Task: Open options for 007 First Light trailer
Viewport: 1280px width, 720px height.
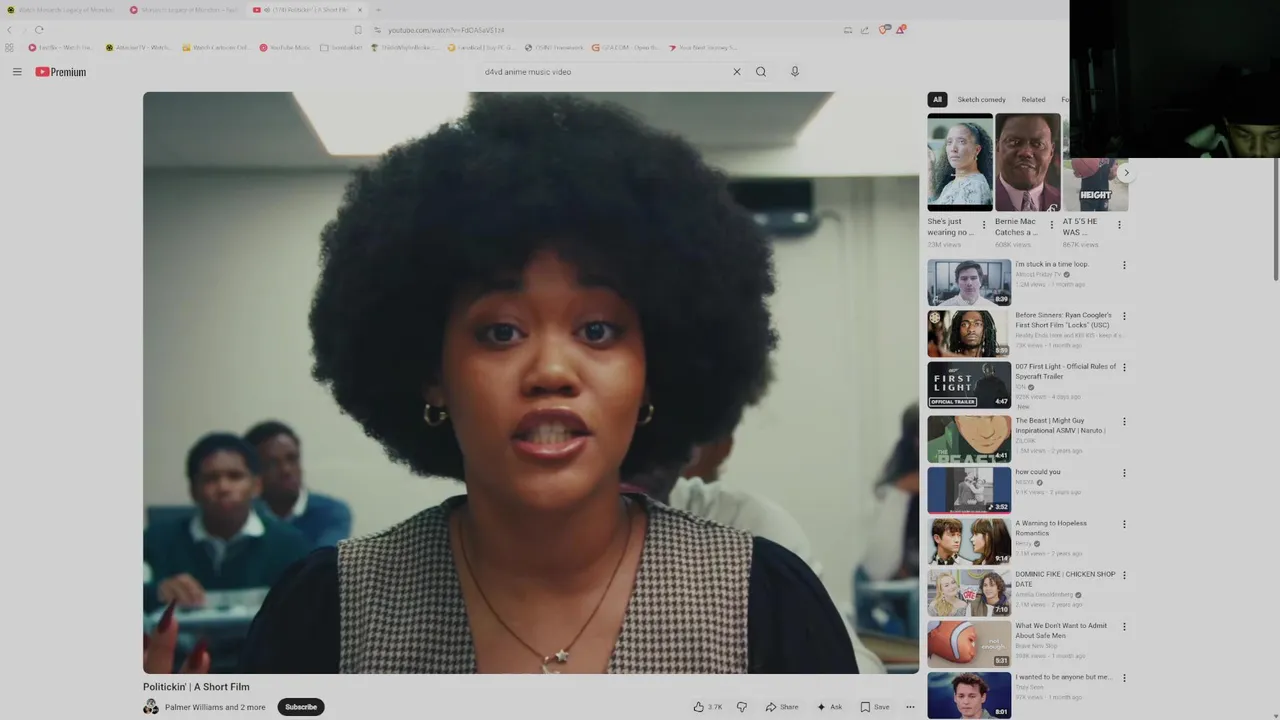Action: tap(1124, 367)
